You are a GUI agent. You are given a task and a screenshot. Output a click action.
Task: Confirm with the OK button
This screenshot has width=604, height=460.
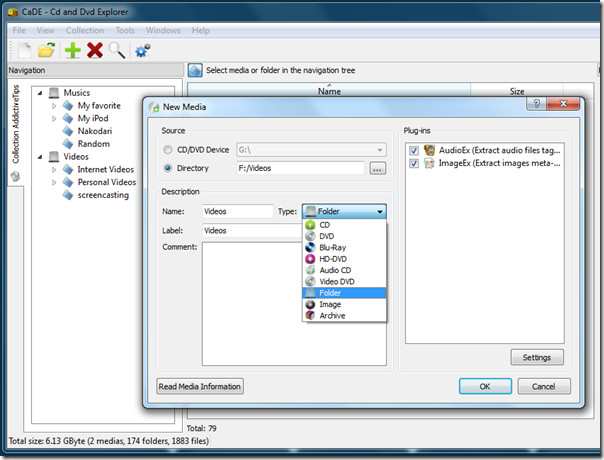click(485, 386)
